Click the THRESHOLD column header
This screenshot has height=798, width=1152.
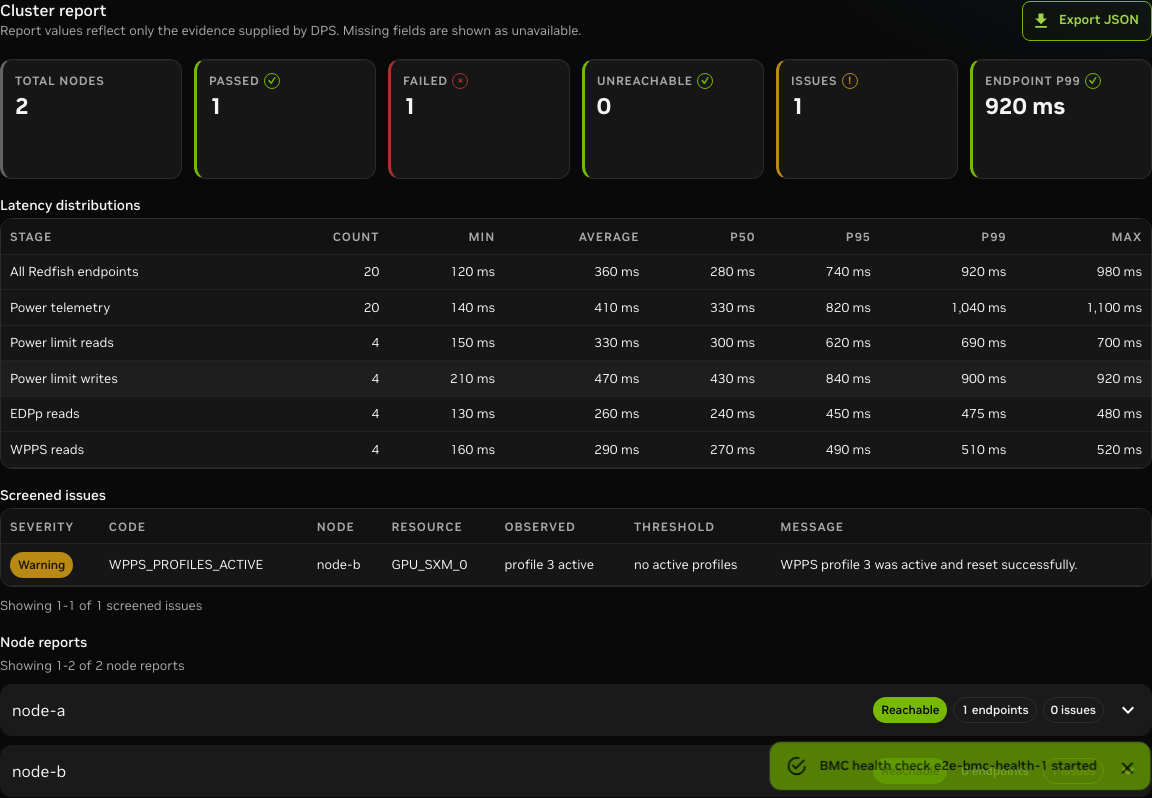[x=674, y=527]
